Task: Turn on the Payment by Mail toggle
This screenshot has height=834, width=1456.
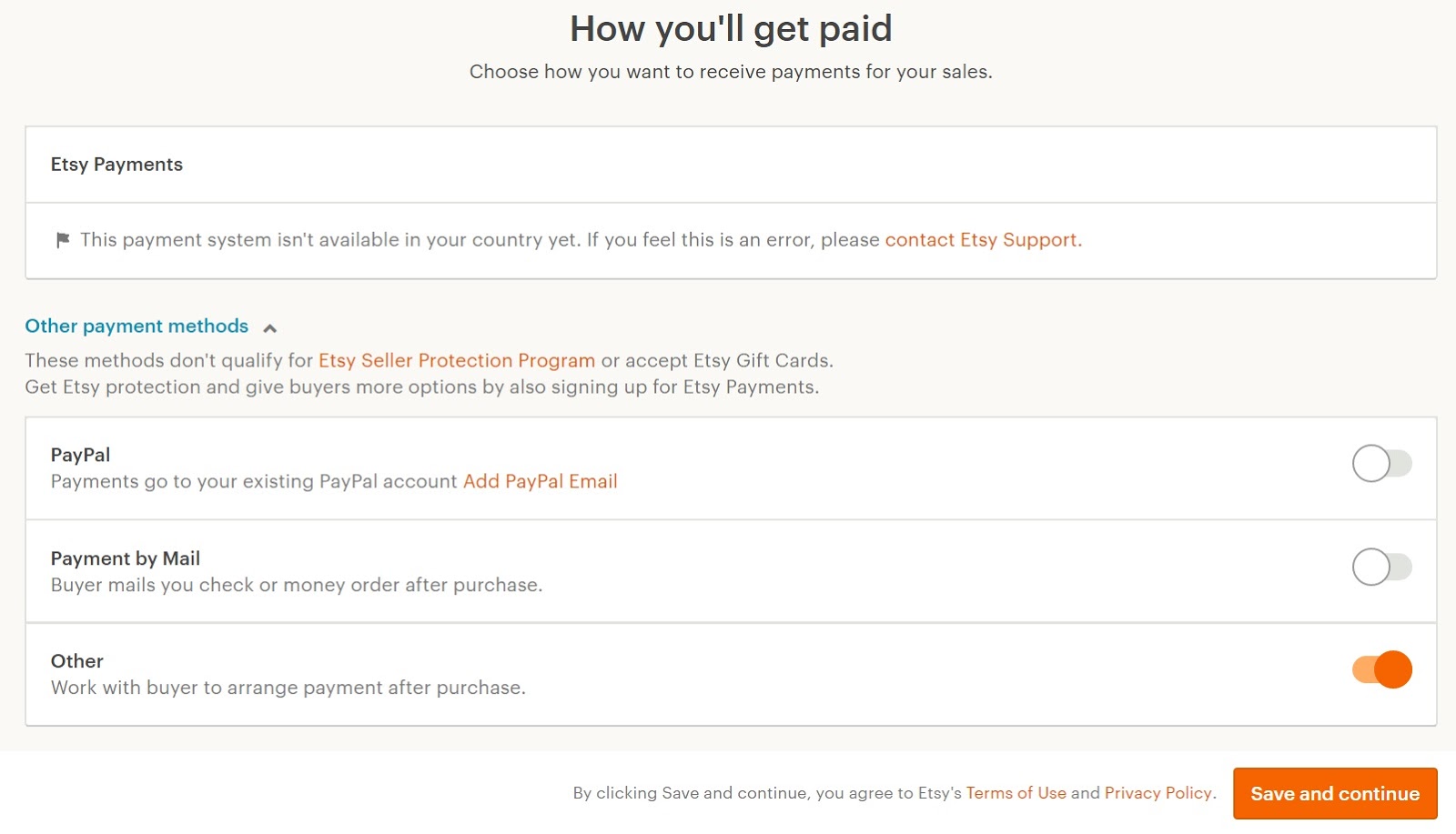Action: click(1381, 568)
